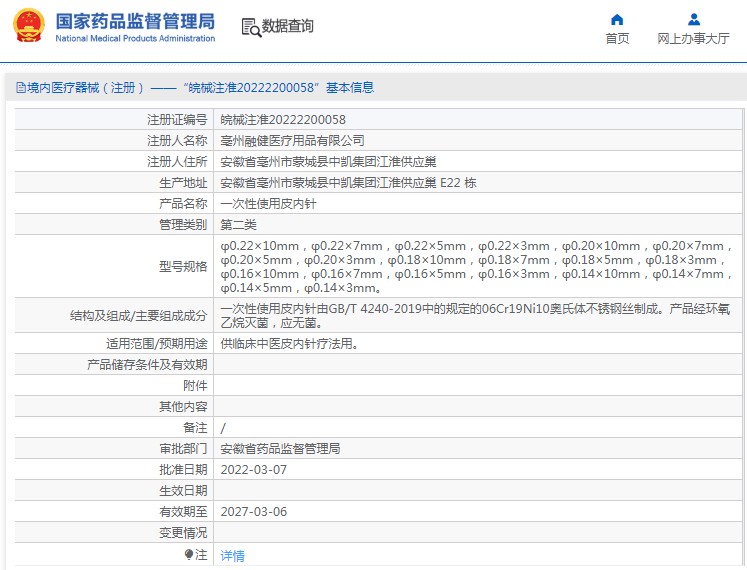
Task: Click approval department 安徽省药品监督管理局
Action: pos(280,448)
